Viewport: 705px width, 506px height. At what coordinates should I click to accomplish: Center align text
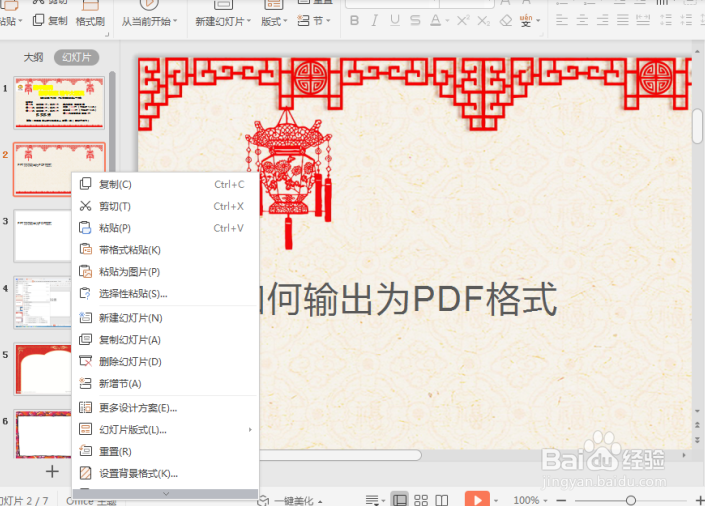582,20
